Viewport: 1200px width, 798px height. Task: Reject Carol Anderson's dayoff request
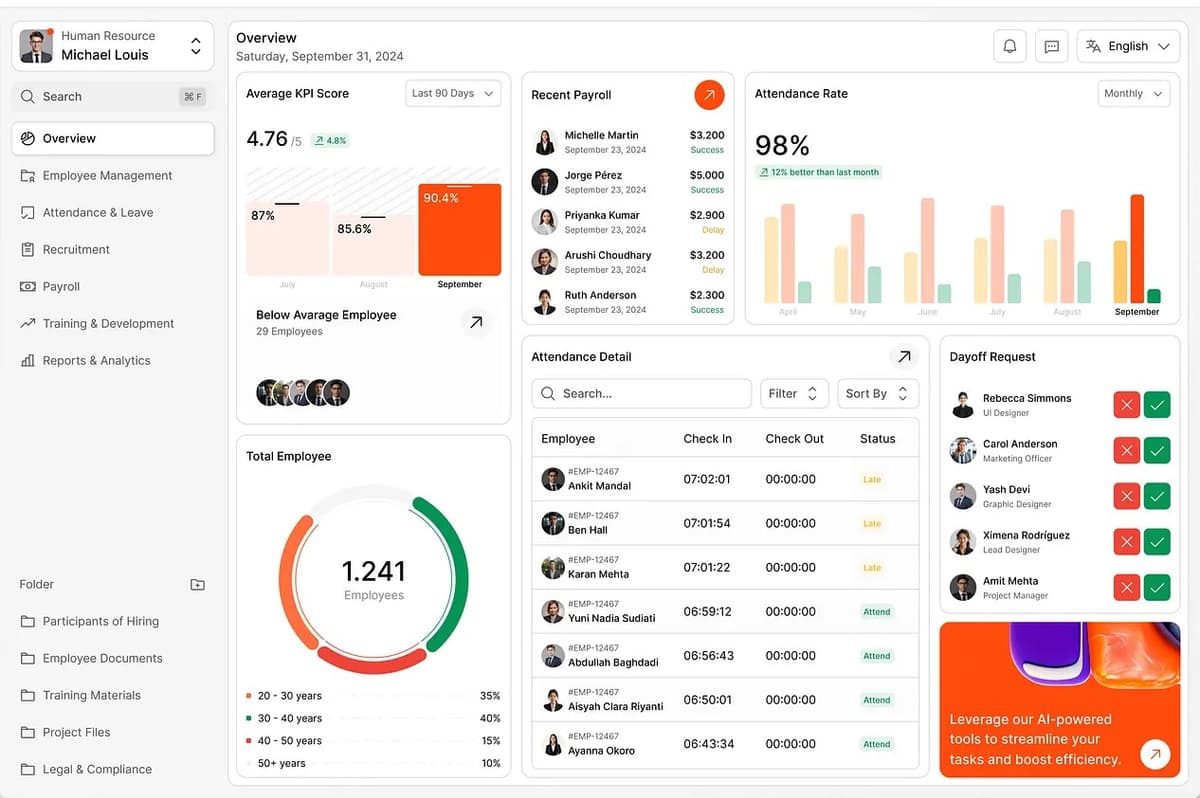coord(1126,450)
